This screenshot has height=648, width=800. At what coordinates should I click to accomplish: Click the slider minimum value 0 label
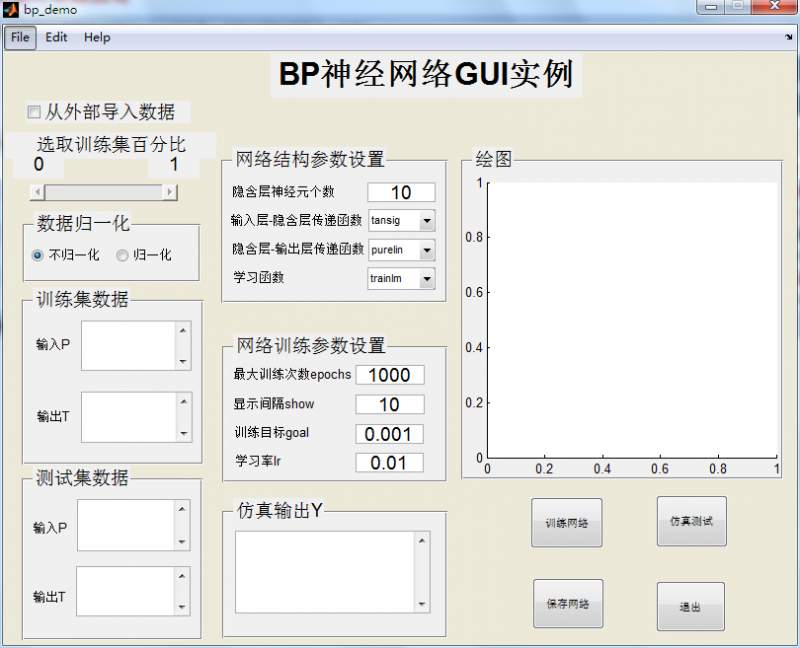pos(39,165)
